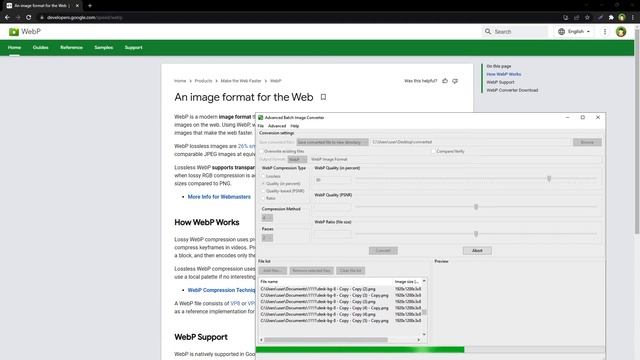Image resolution: width=640 pixels, height=360 pixels.
Task: Click Remove selected files button
Action: click(x=311, y=271)
